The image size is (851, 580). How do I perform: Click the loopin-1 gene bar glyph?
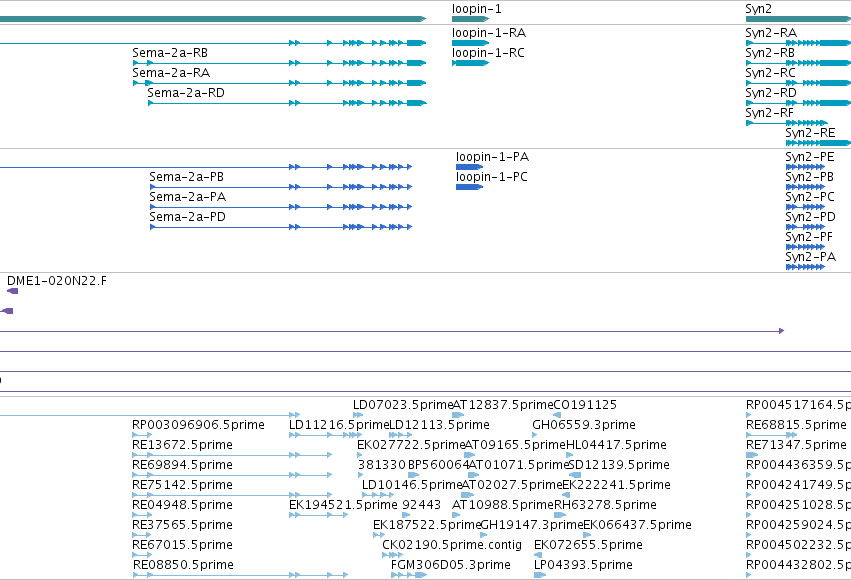pos(470,19)
